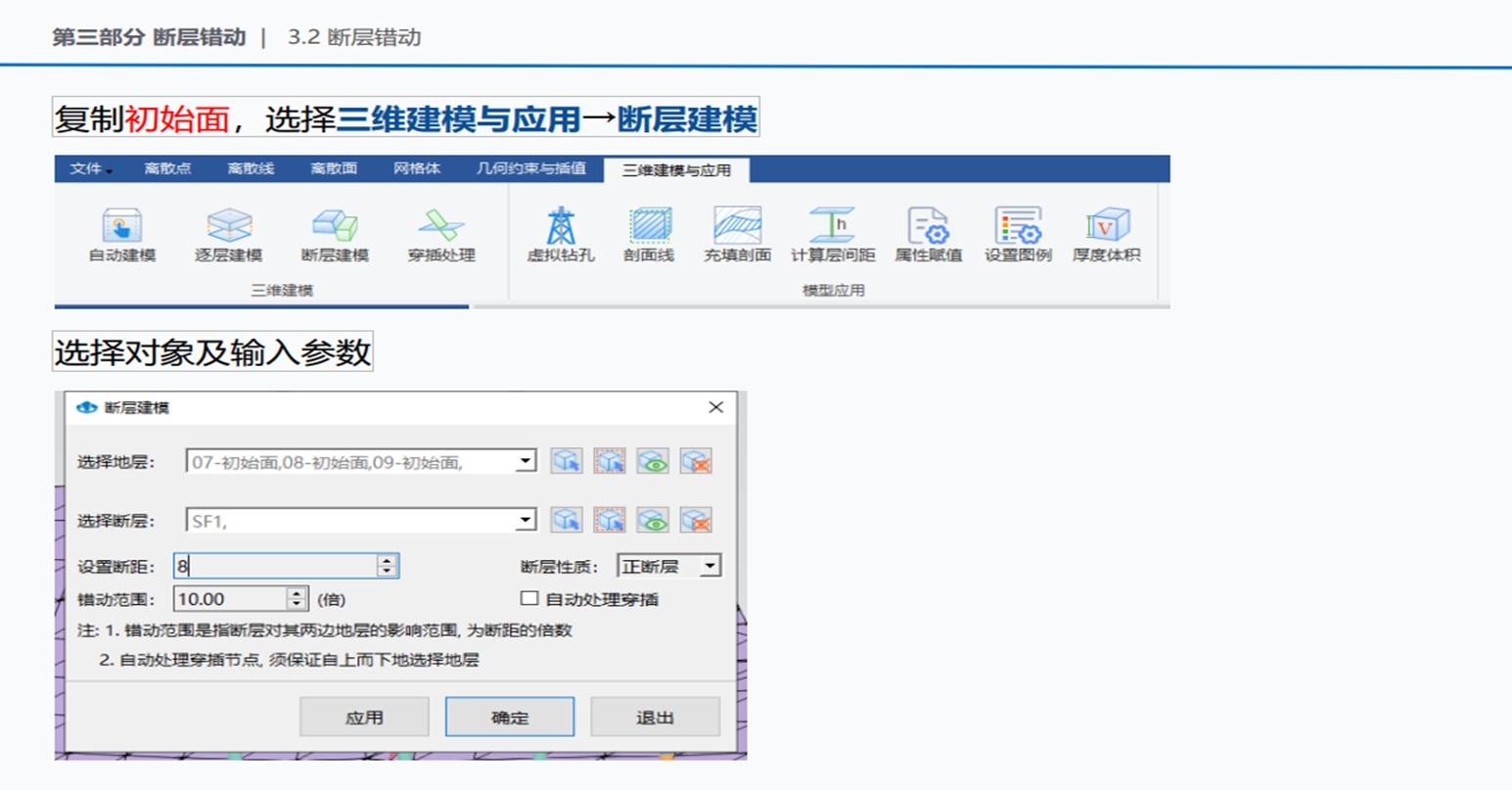
Task: Expand the 选择断层 SF1 dropdown
Action: [x=526, y=521]
